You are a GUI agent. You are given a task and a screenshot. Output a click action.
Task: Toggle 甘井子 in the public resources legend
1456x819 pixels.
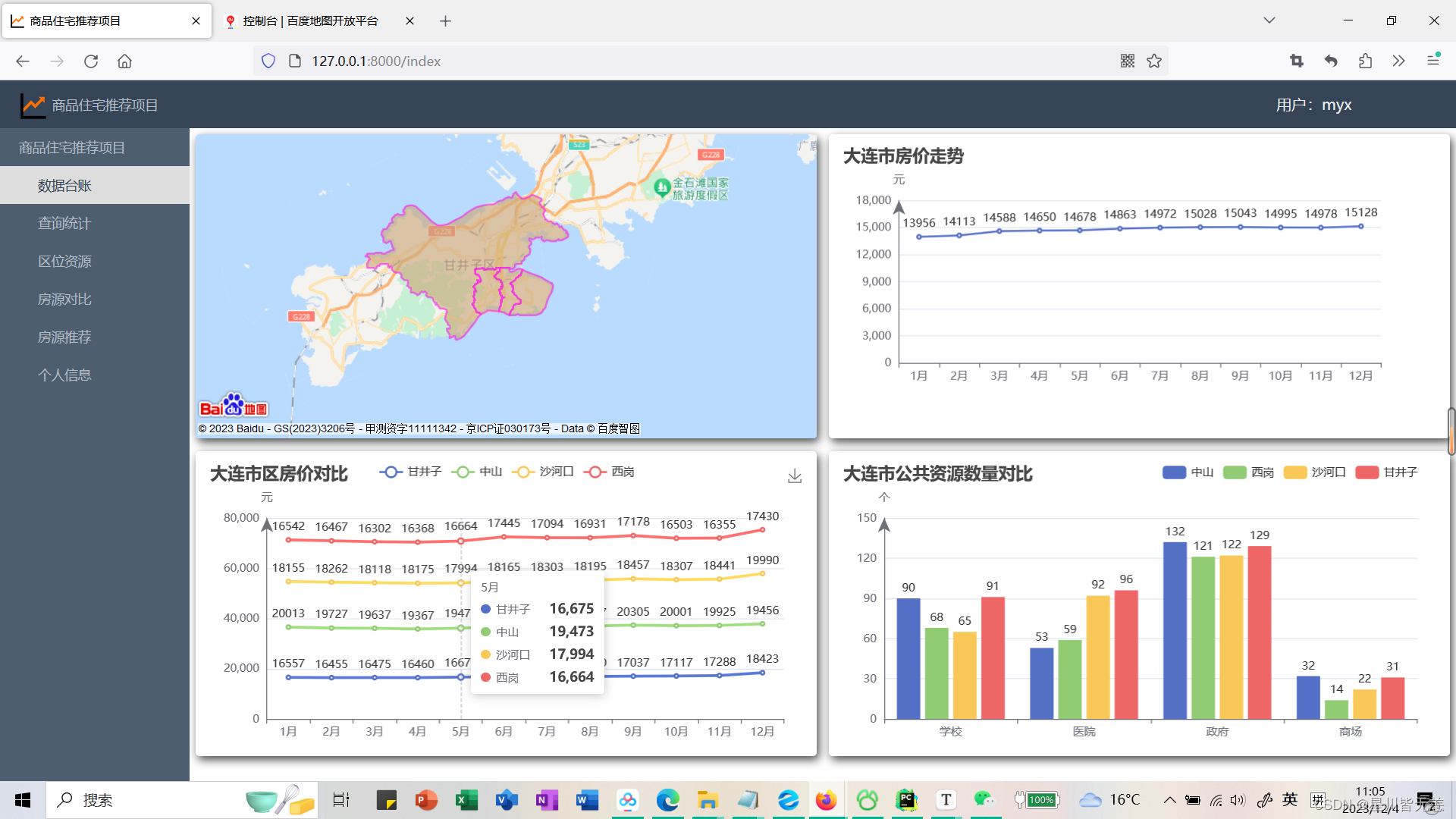click(x=1386, y=472)
